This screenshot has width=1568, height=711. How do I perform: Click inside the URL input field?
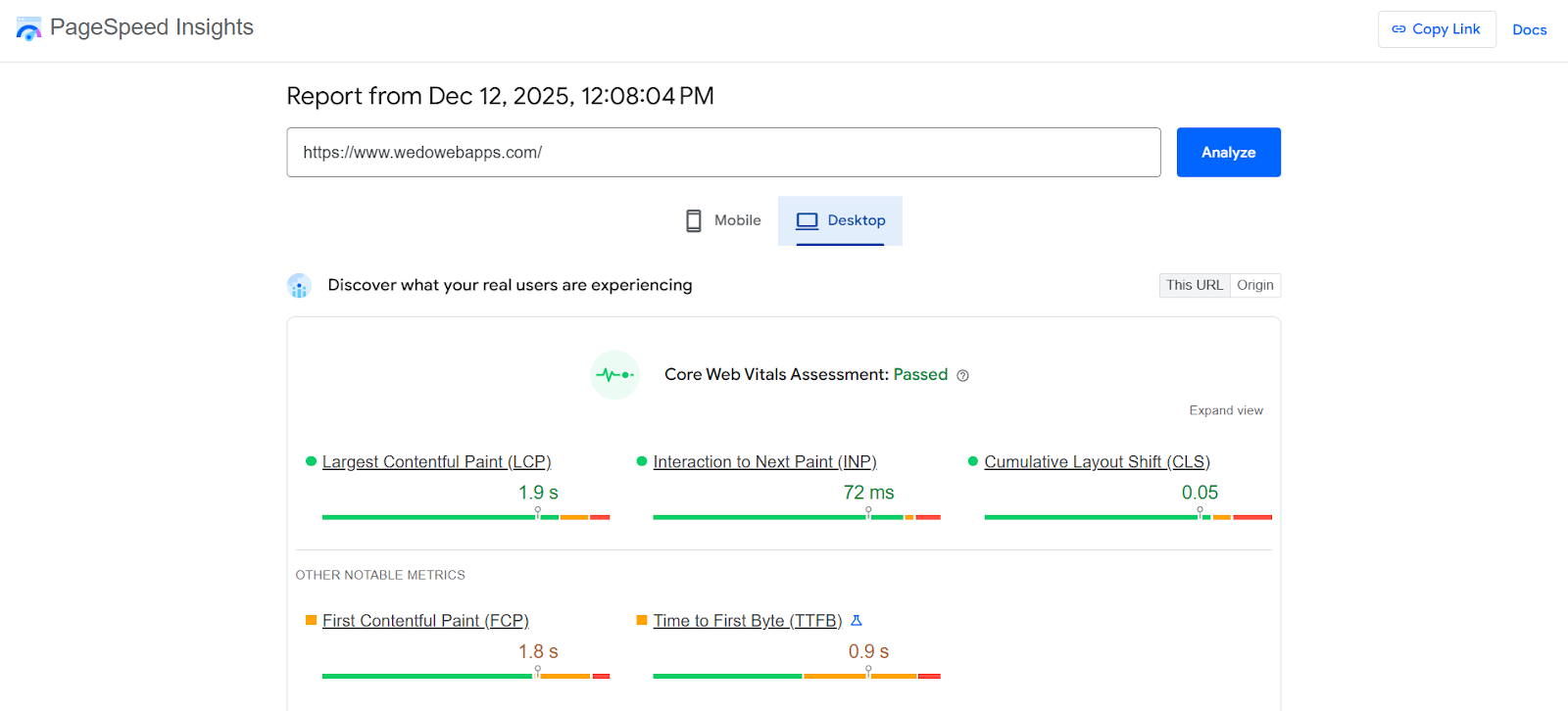tap(723, 152)
